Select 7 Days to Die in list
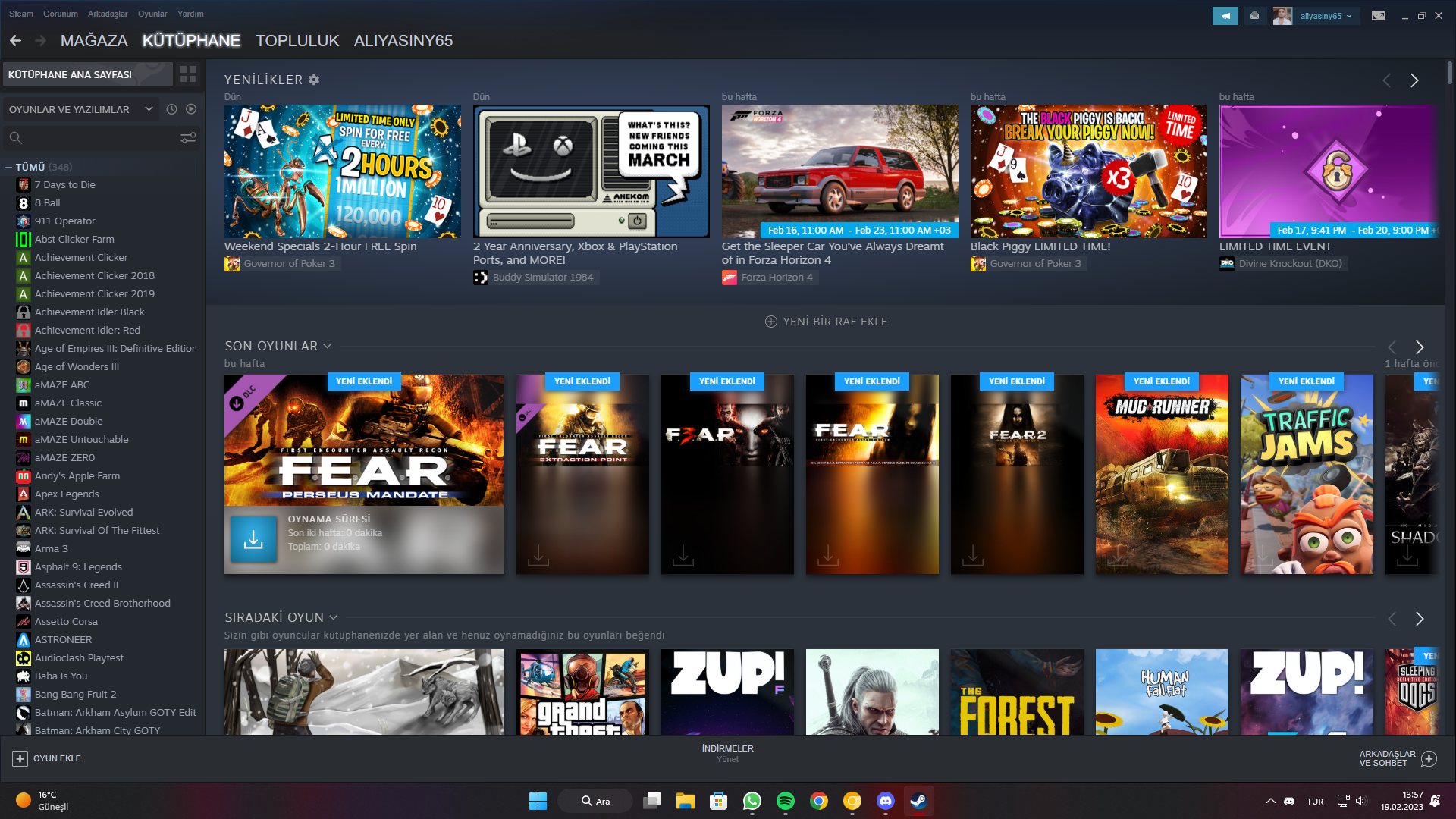This screenshot has height=819, width=1456. 64,184
